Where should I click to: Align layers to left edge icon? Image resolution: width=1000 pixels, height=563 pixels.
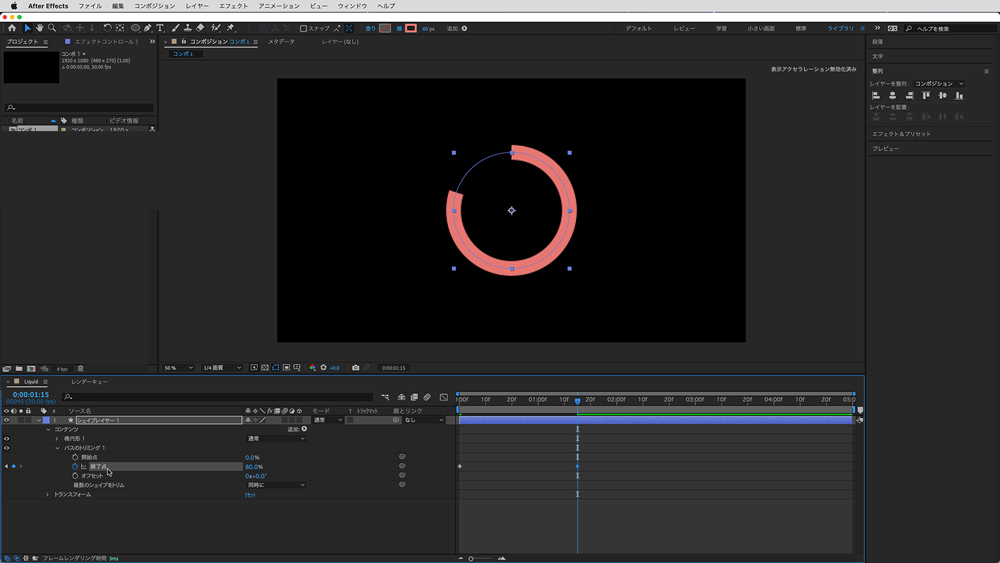876,96
